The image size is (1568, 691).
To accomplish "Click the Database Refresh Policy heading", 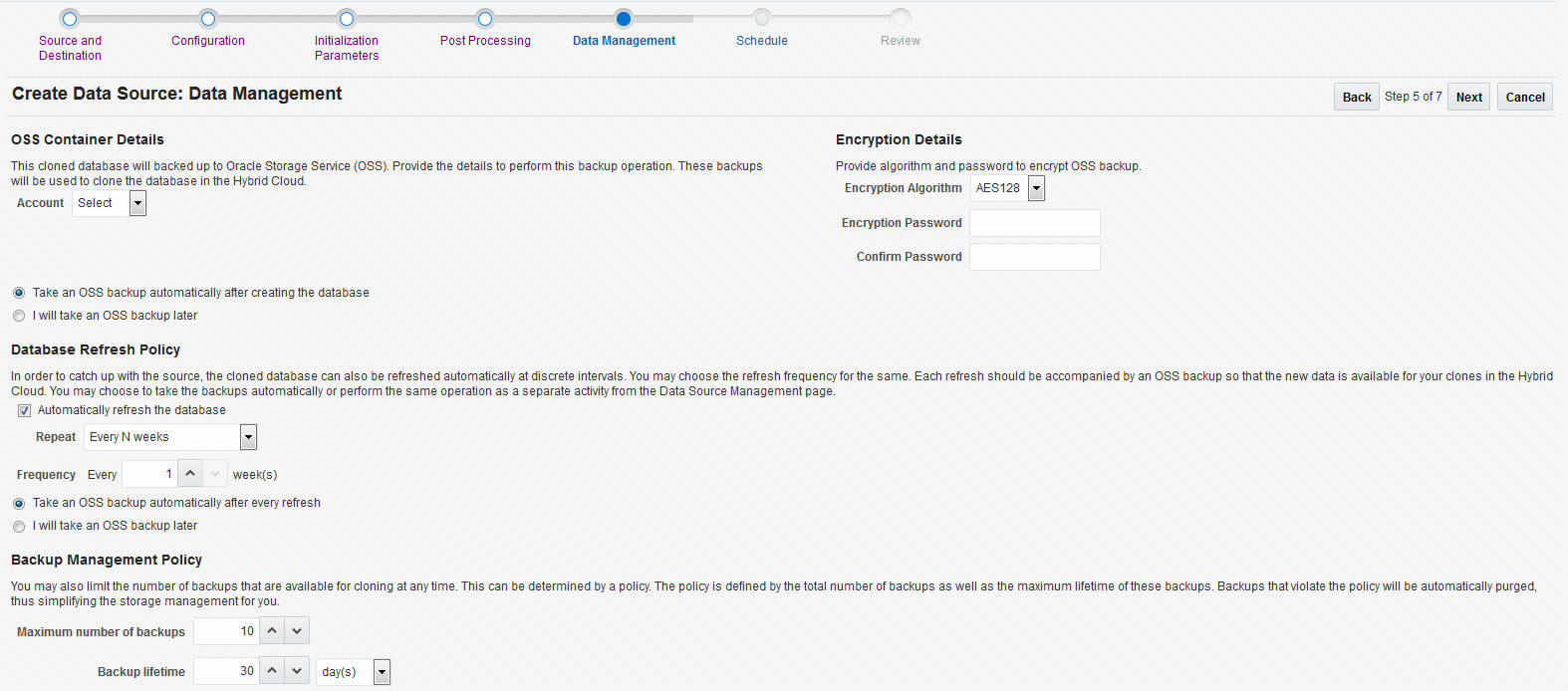I will (x=96, y=349).
